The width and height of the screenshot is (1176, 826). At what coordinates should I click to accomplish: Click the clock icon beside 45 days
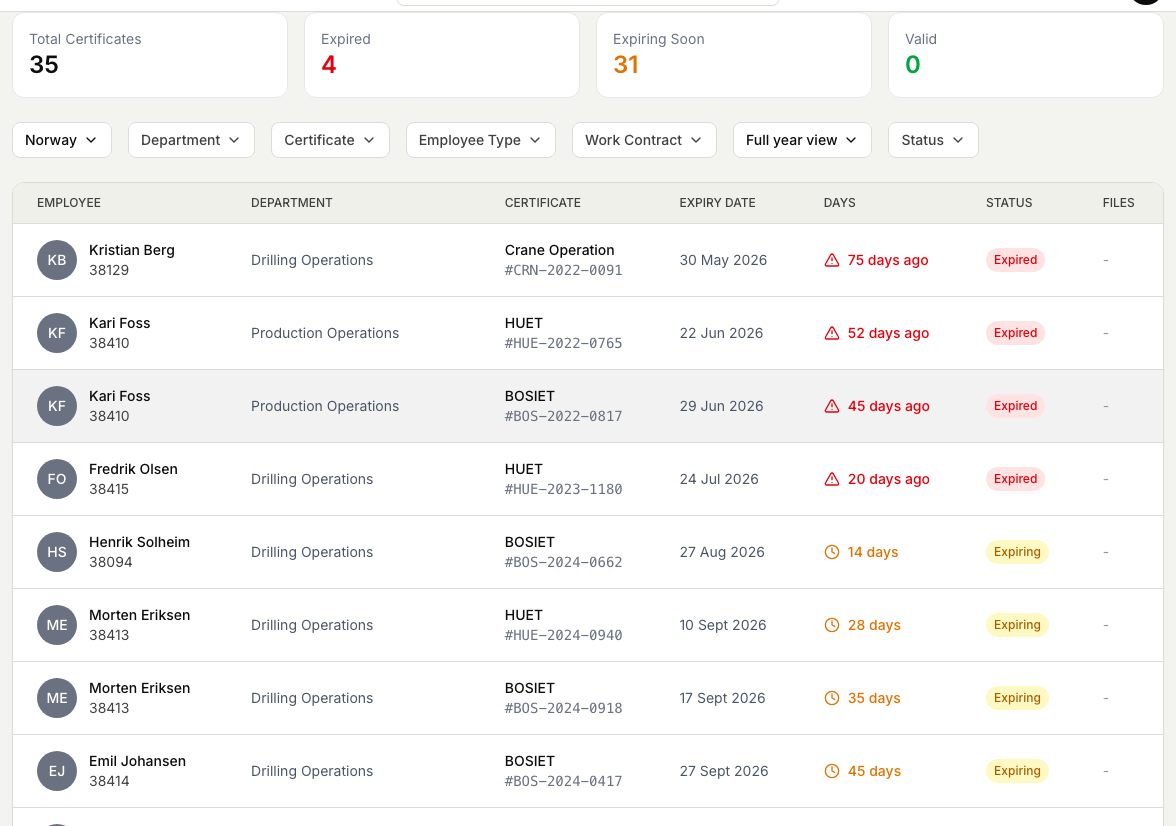pyautogui.click(x=832, y=771)
